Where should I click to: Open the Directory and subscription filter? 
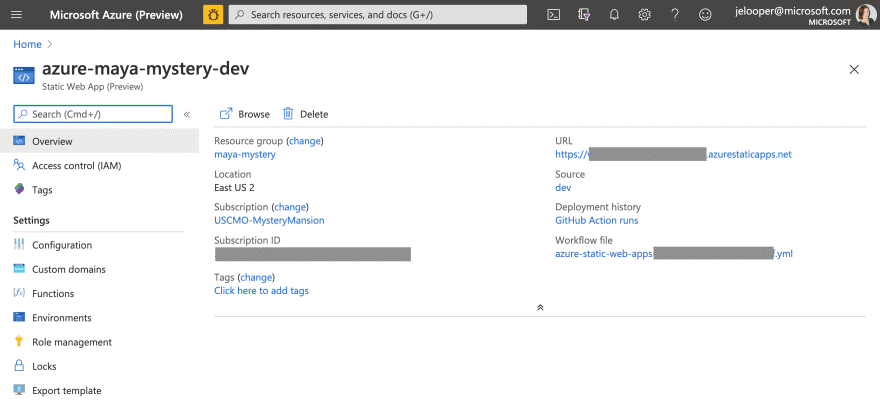tap(584, 14)
